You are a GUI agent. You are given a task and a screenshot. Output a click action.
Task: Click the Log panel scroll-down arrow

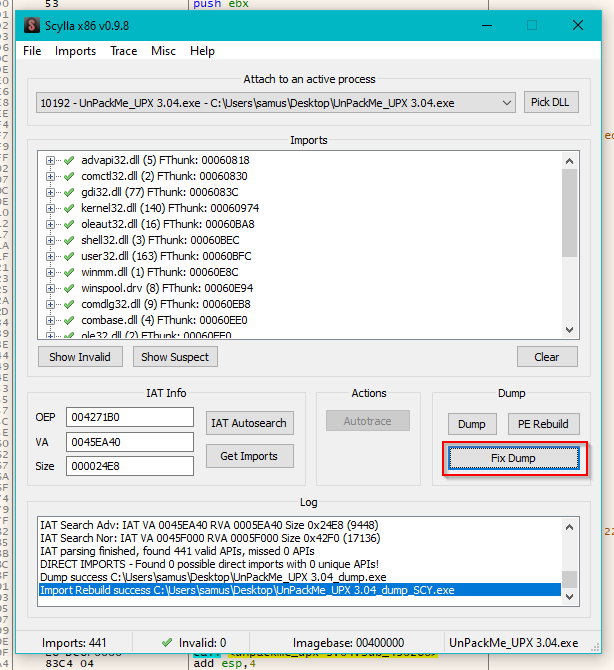pos(569,597)
